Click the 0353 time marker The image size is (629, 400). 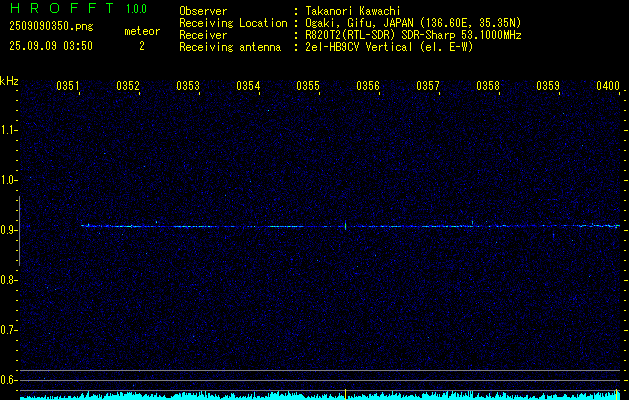(188, 85)
